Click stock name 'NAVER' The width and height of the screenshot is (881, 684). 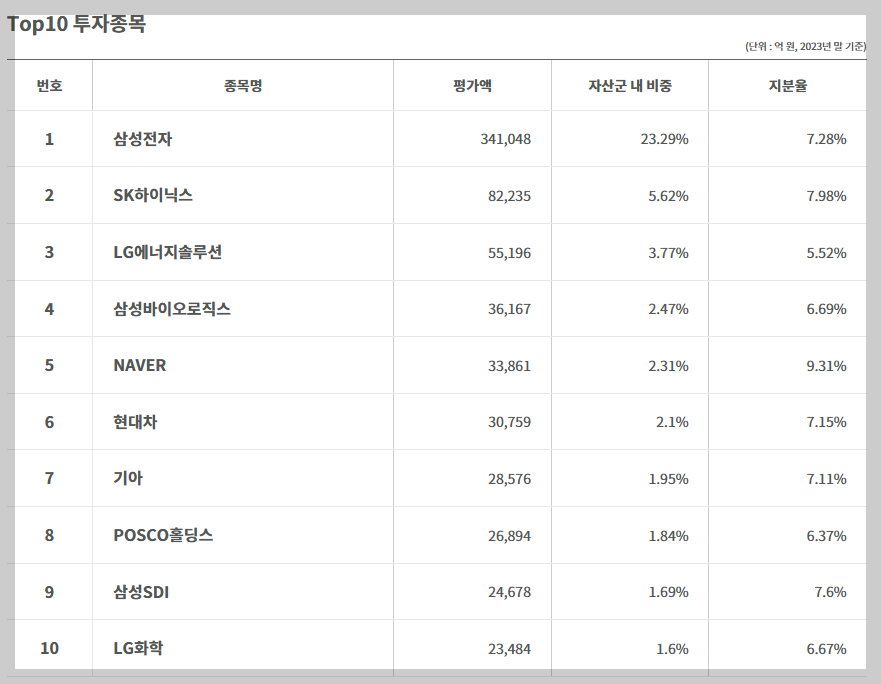click(140, 365)
